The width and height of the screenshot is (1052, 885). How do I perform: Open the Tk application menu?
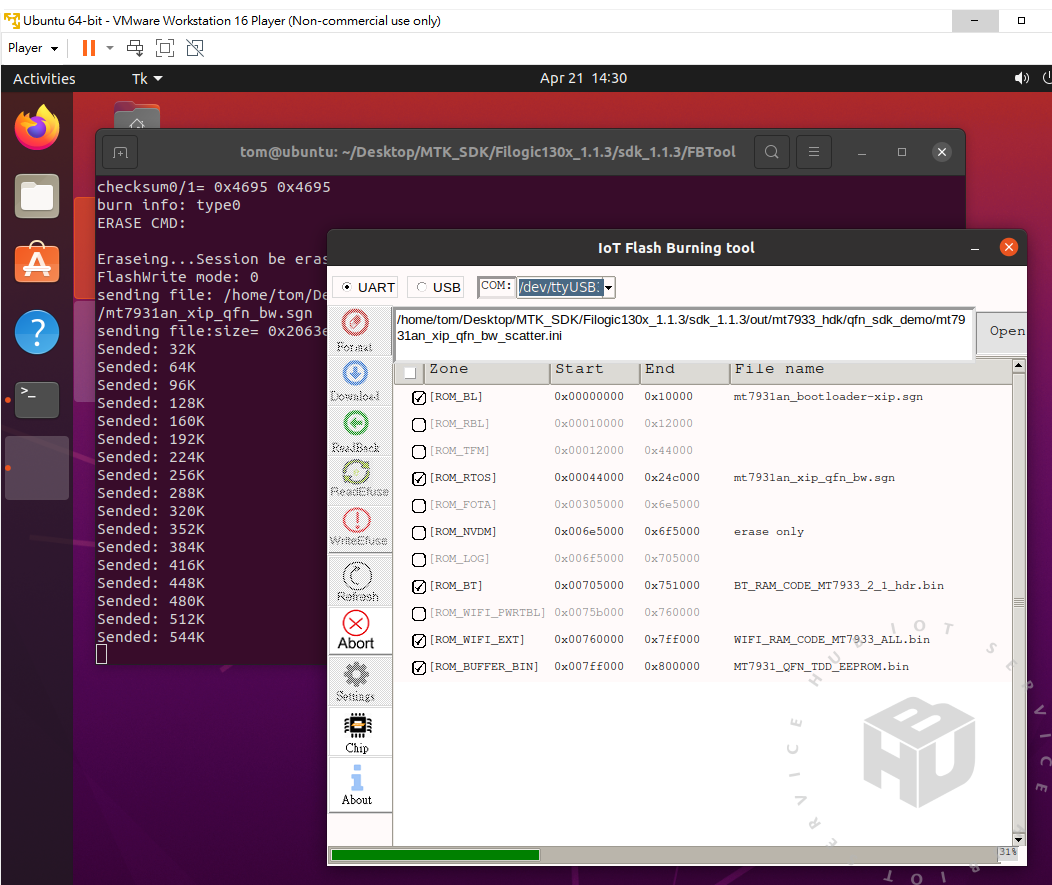coord(147,79)
